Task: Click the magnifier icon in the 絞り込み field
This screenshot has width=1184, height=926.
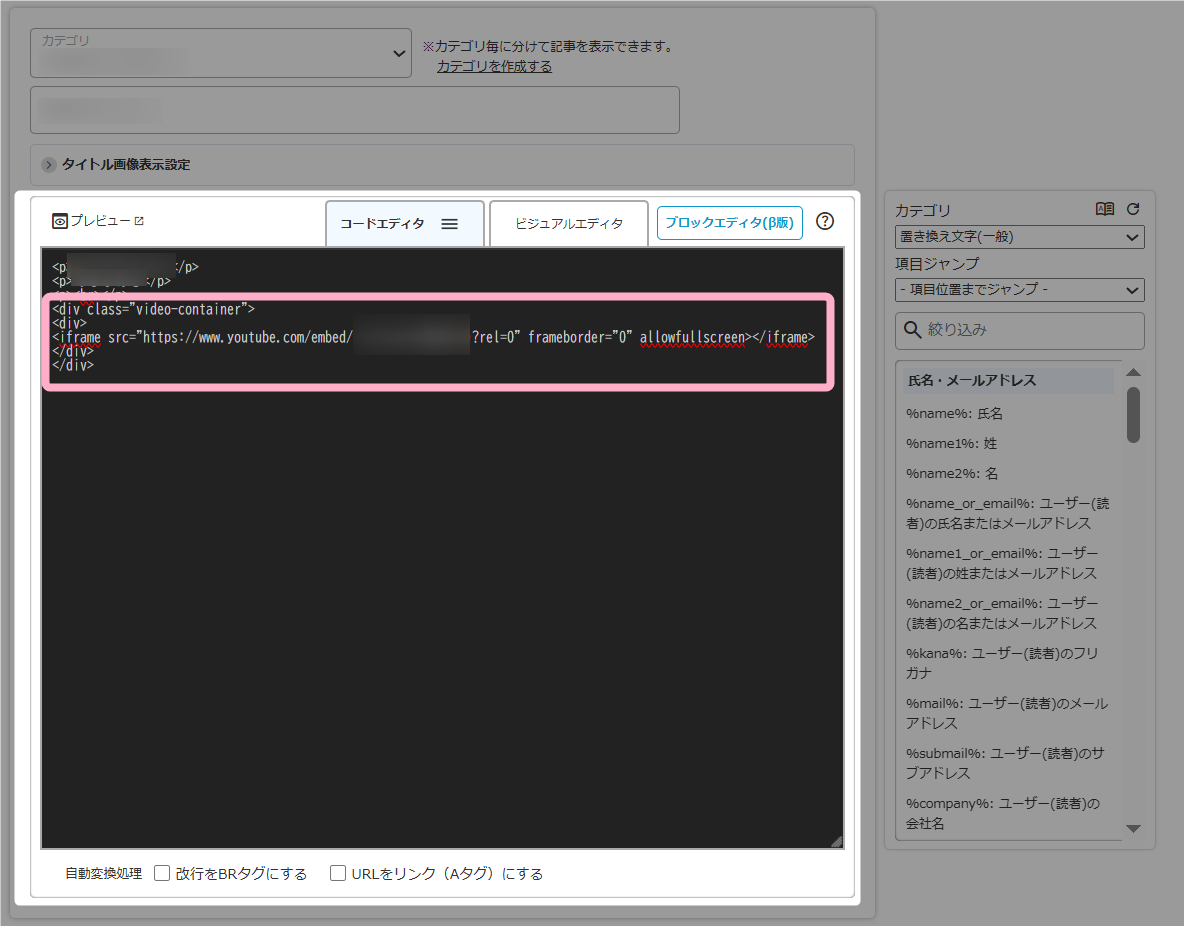Action: click(912, 330)
